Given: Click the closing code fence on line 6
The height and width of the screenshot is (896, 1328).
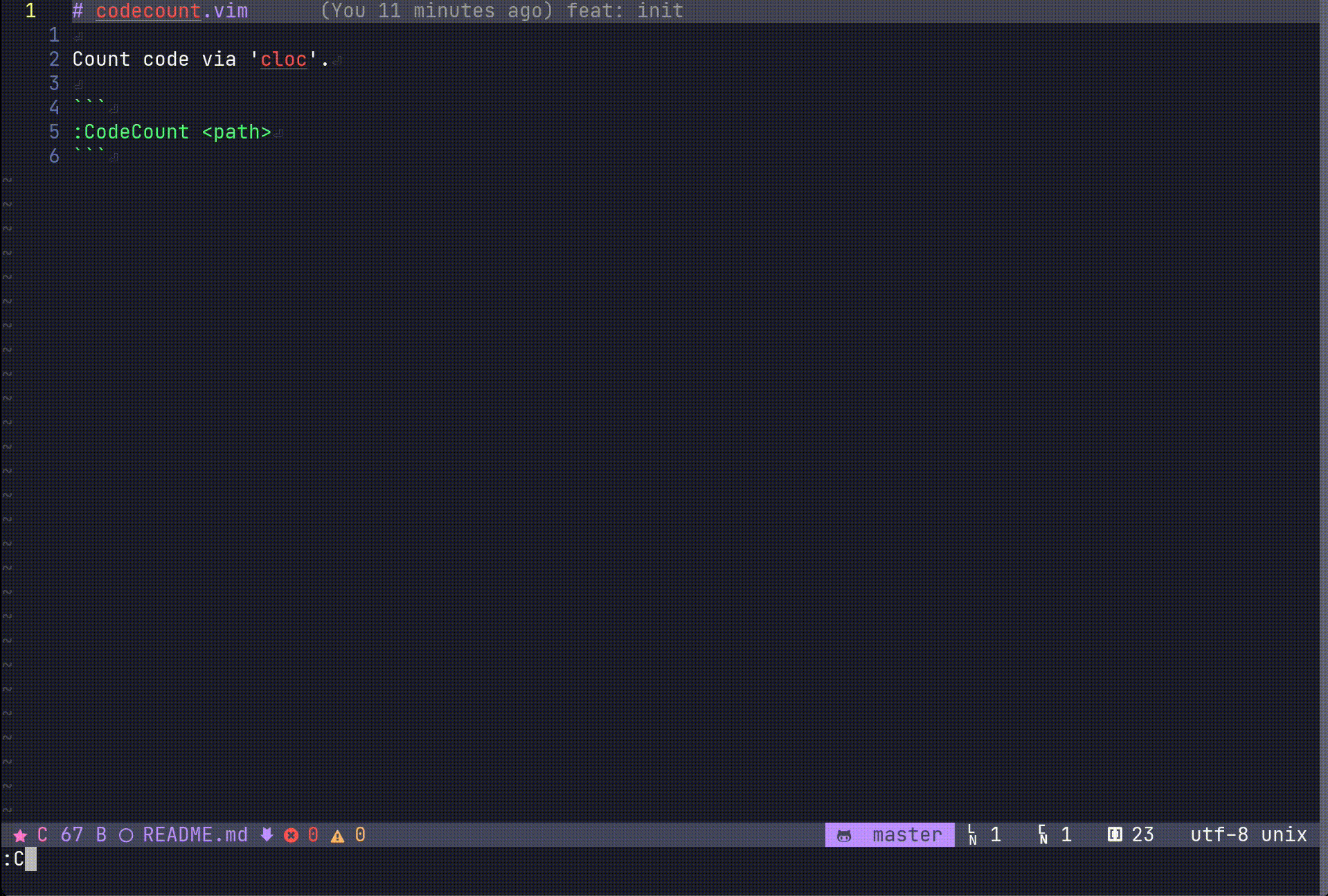Looking at the screenshot, I should point(89,152).
